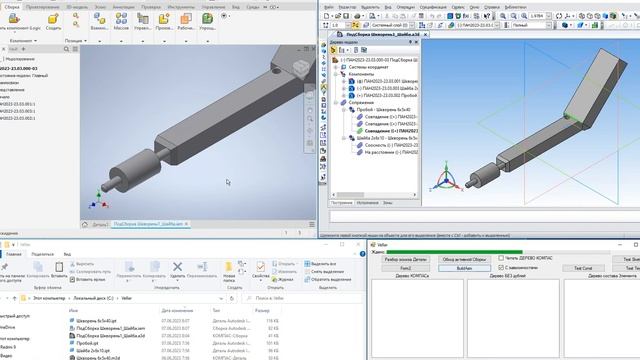Viewport: 640px width, 360px height.
Task: Click the Произв... productivity icon in Inventor
Action: tap(164, 19)
